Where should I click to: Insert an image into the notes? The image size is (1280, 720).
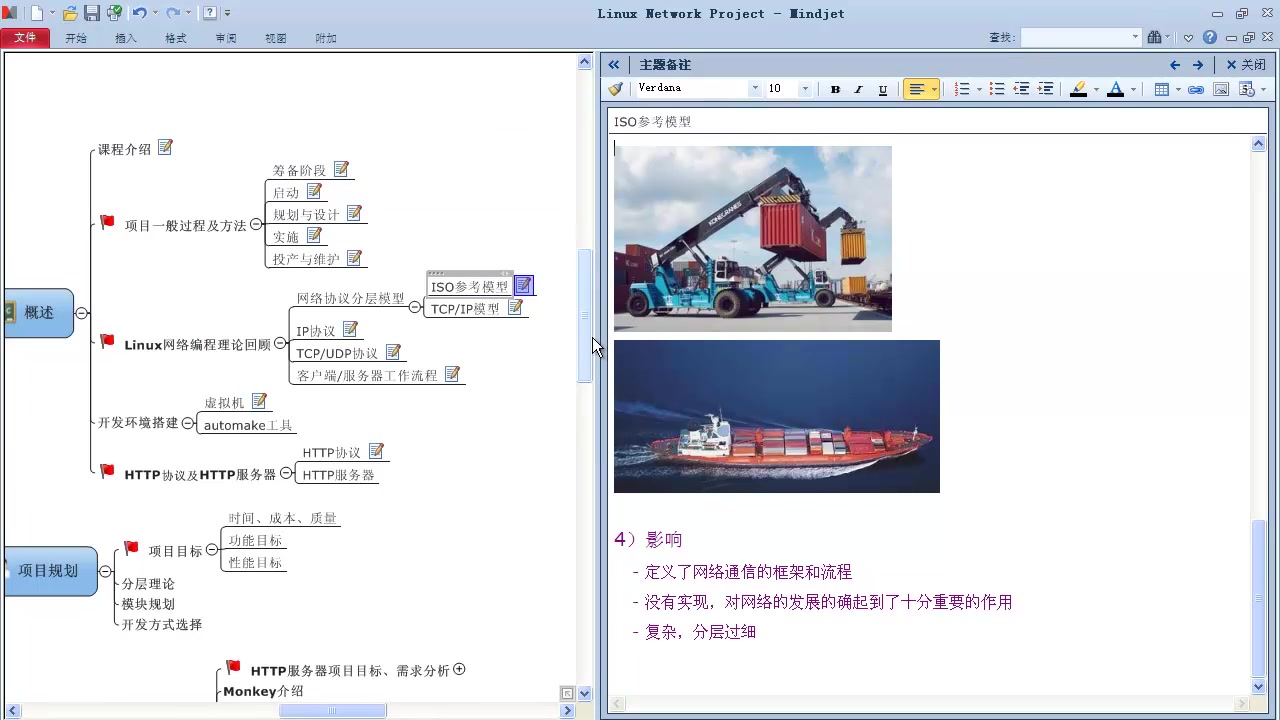pyautogui.click(x=1221, y=89)
